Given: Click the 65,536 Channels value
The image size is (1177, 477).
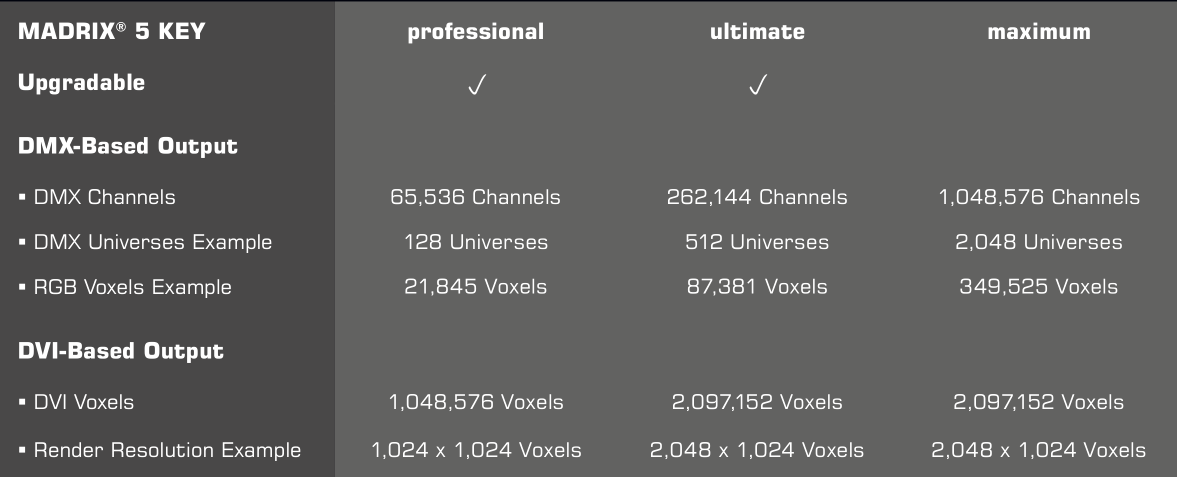Looking at the screenshot, I should pyautogui.click(x=475, y=197).
